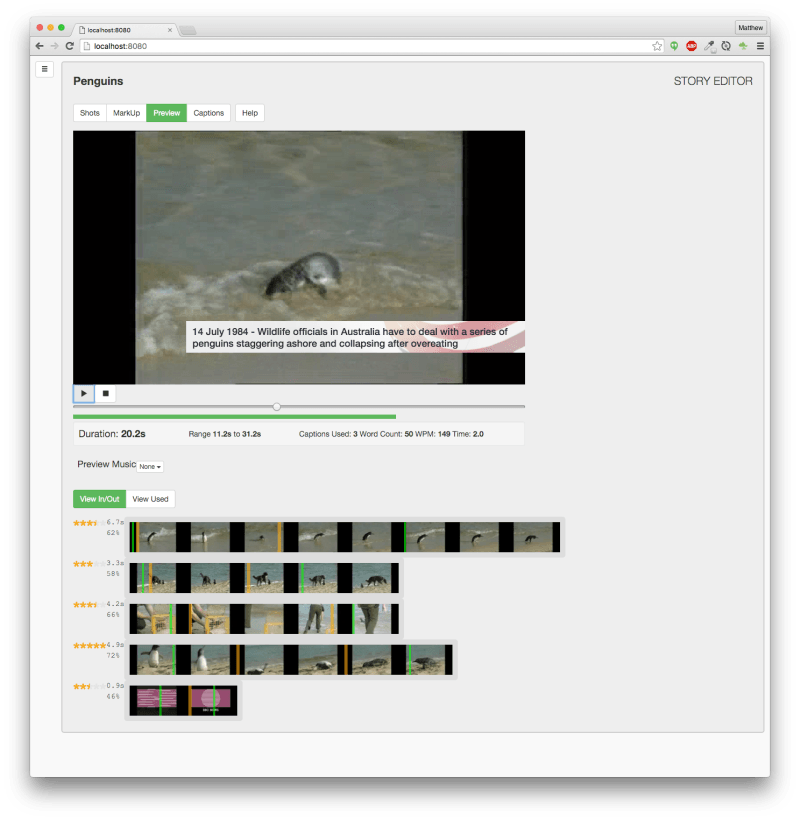
Task: Bookmark the page with the star icon
Action: coord(657,46)
